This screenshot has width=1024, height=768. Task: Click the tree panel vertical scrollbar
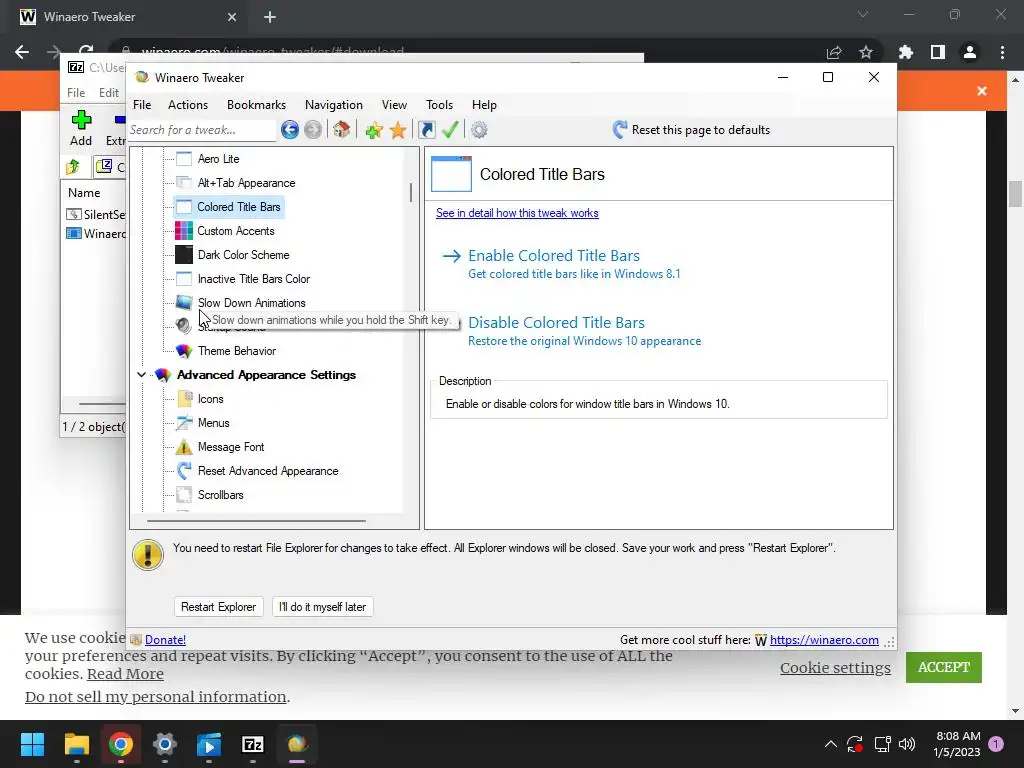[x=411, y=193]
